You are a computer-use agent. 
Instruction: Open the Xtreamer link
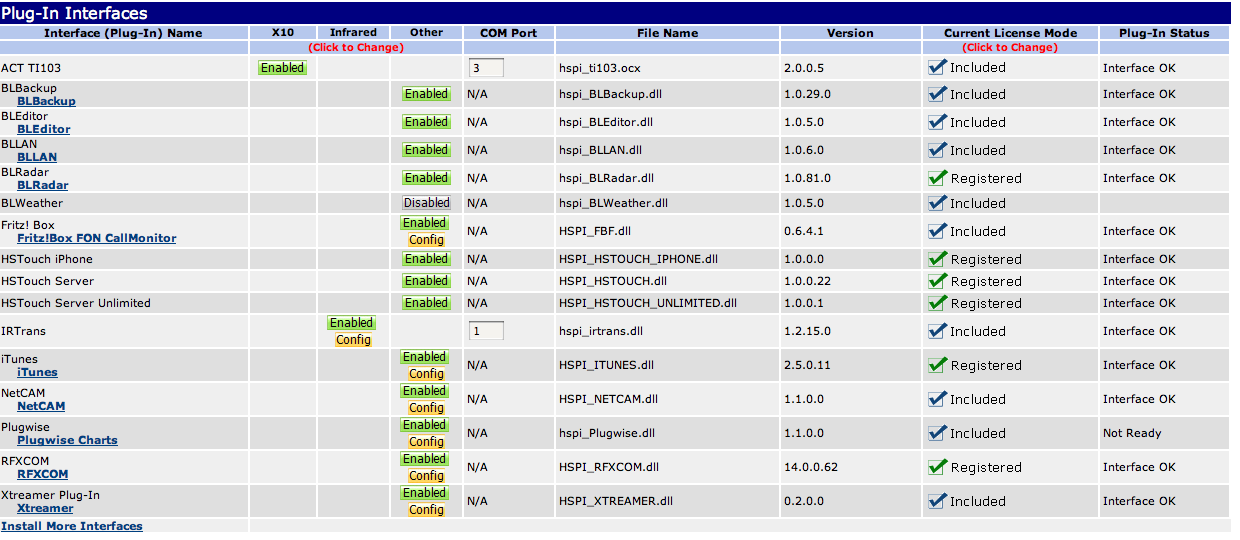tap(45, 508)
